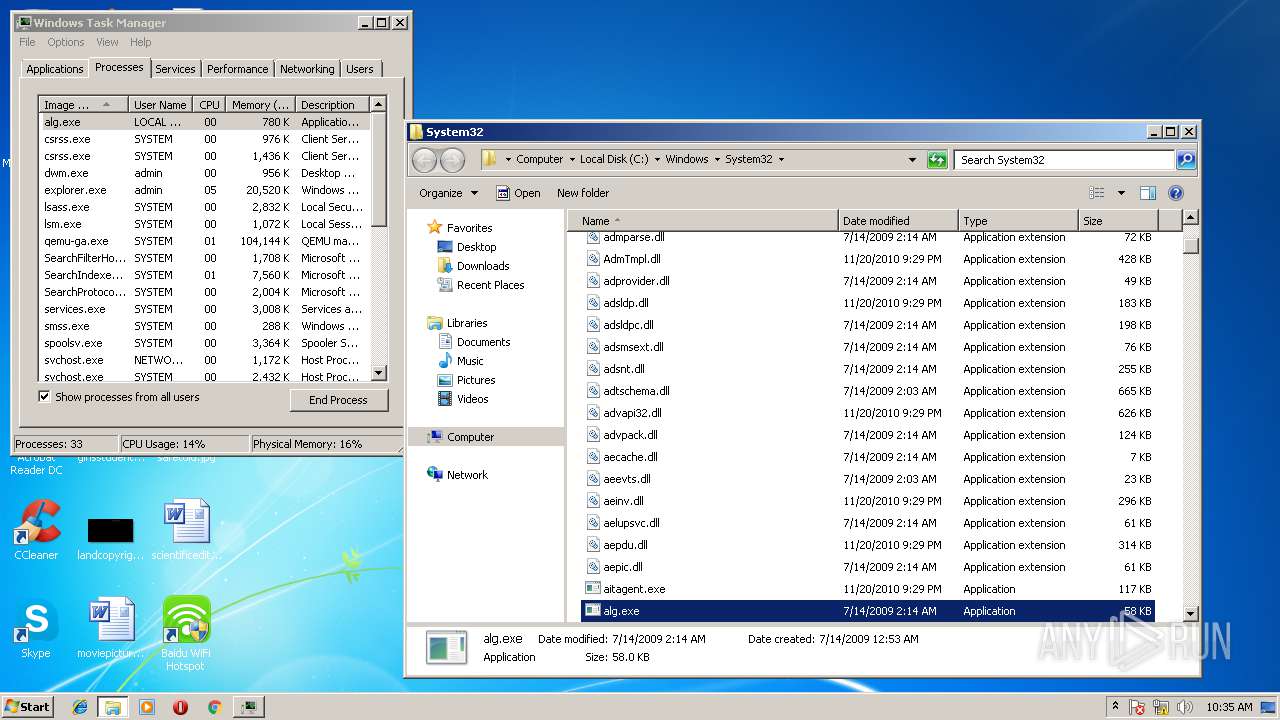Open Explorer help question mark icon

(x=1176, y=193)
